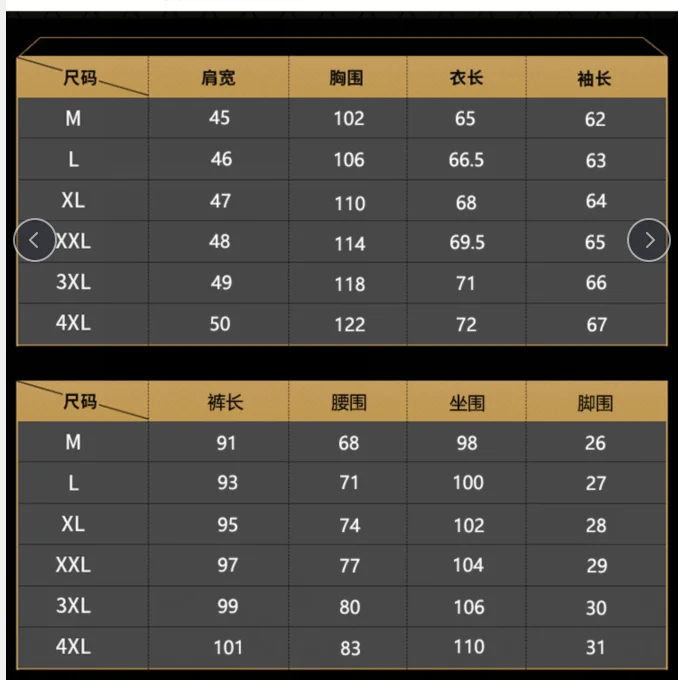The width and height of the screenshot is (678, 680).
Task: Select the 83 value in 腰围 column
Action: coord(349,648)
